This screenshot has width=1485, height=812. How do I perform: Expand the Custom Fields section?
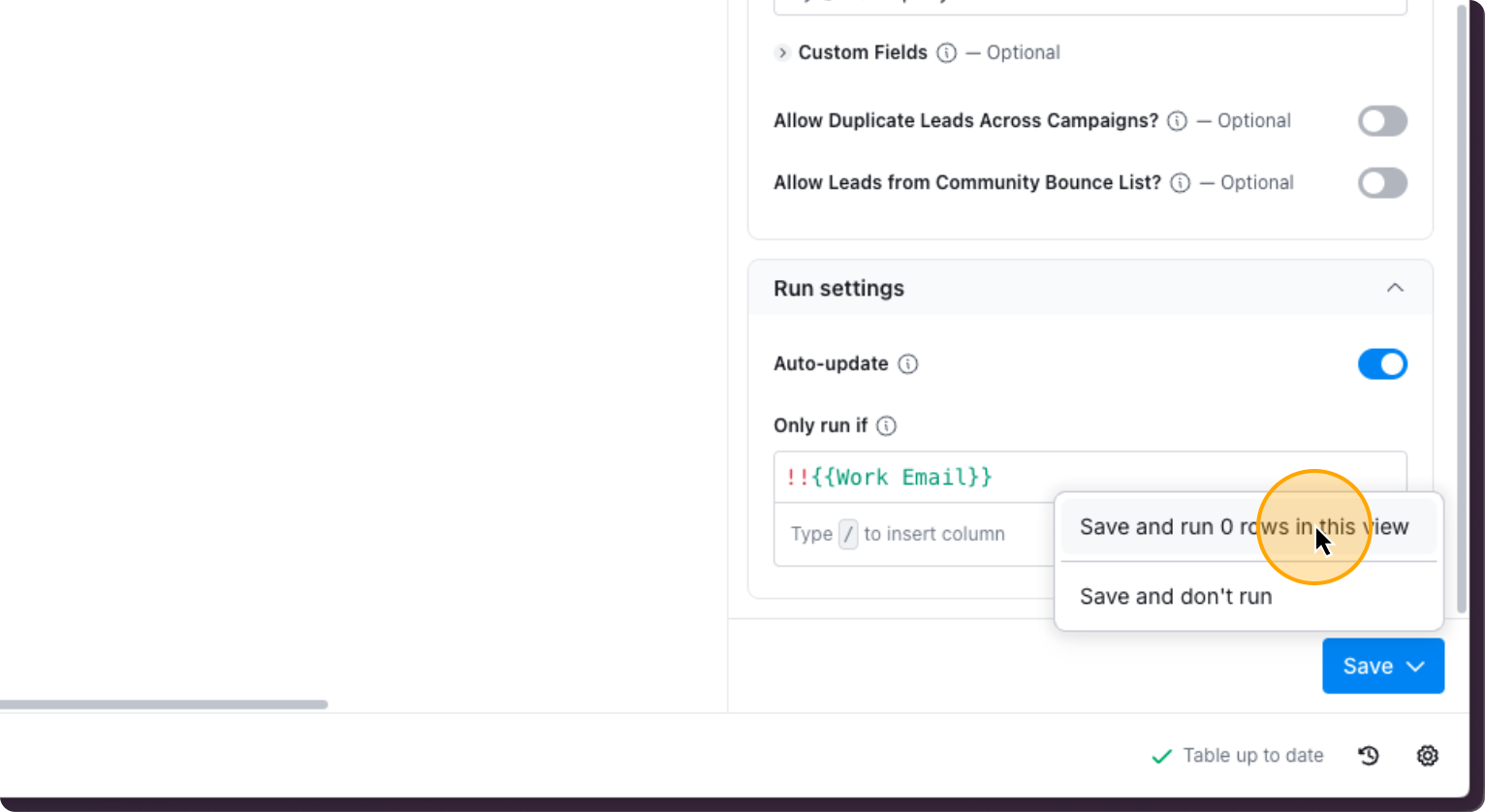coord(782,52)
